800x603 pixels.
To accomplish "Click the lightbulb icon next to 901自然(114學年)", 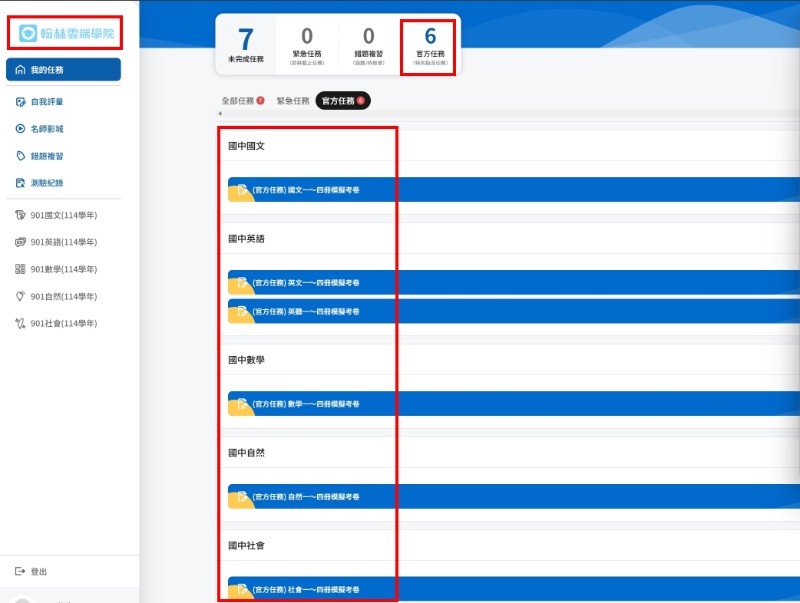I will click(x=20, y=296).
